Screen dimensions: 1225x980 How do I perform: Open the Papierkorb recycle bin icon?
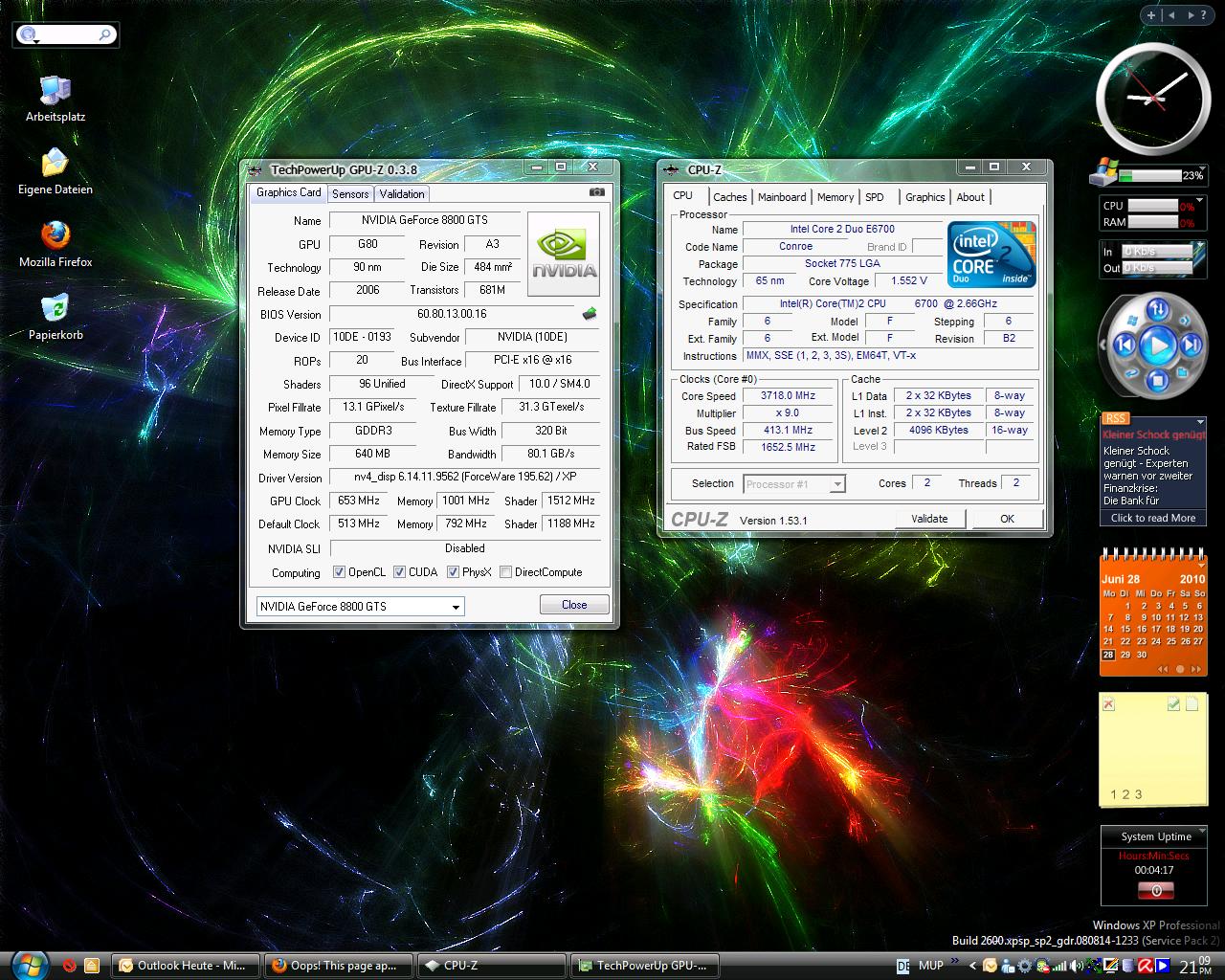click(56, 308)
